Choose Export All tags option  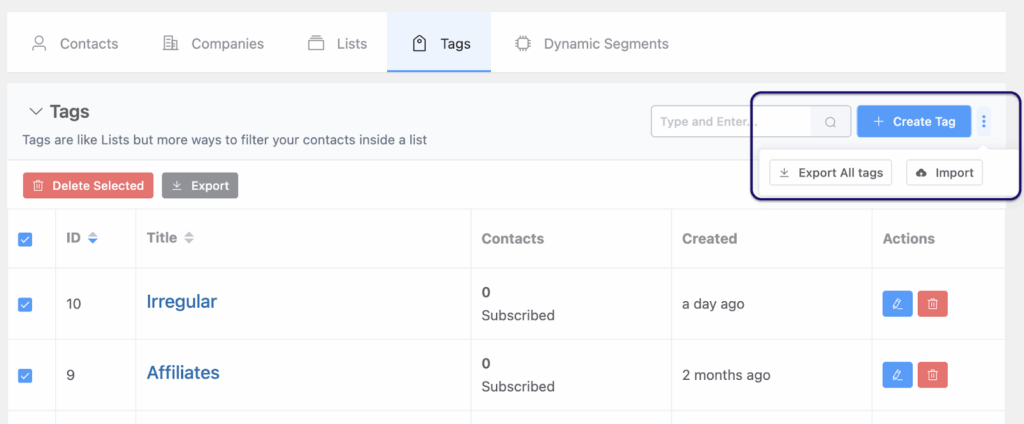pyautogui.click(x=830, y=172)
